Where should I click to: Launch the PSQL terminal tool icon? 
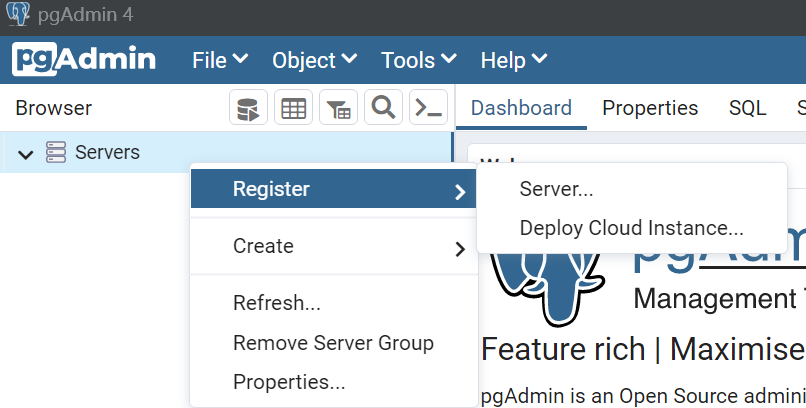point(428,108)
